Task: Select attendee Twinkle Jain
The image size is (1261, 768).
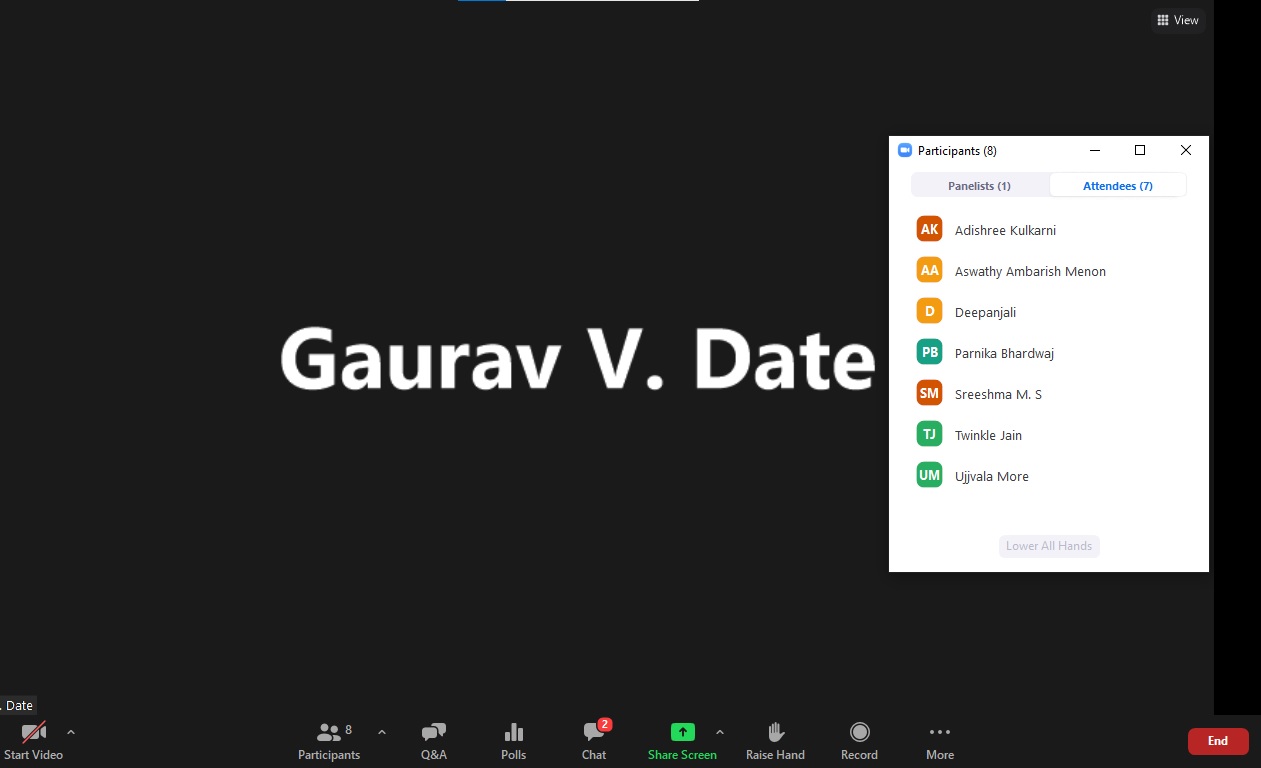Action: [x=988, y=435]
